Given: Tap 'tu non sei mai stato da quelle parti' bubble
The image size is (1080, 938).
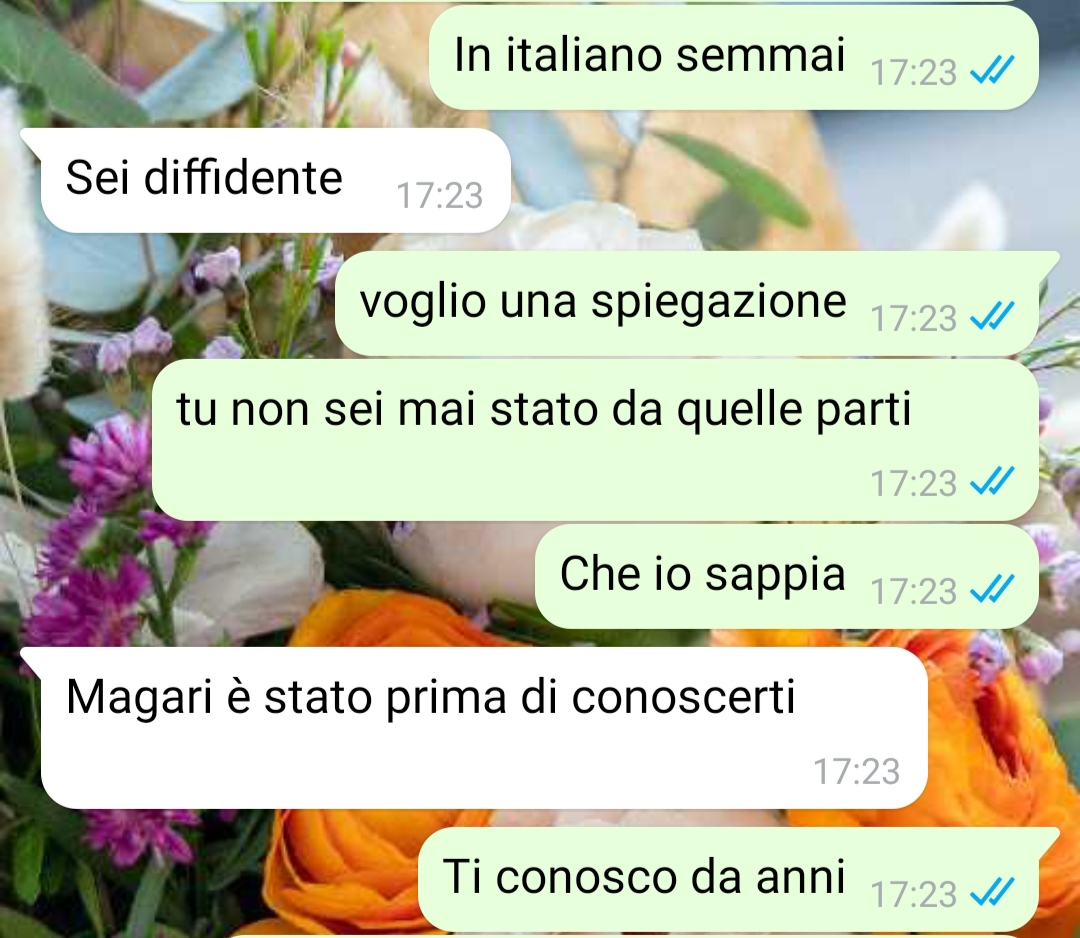Looking at the screenshot, I should point(595,439).
